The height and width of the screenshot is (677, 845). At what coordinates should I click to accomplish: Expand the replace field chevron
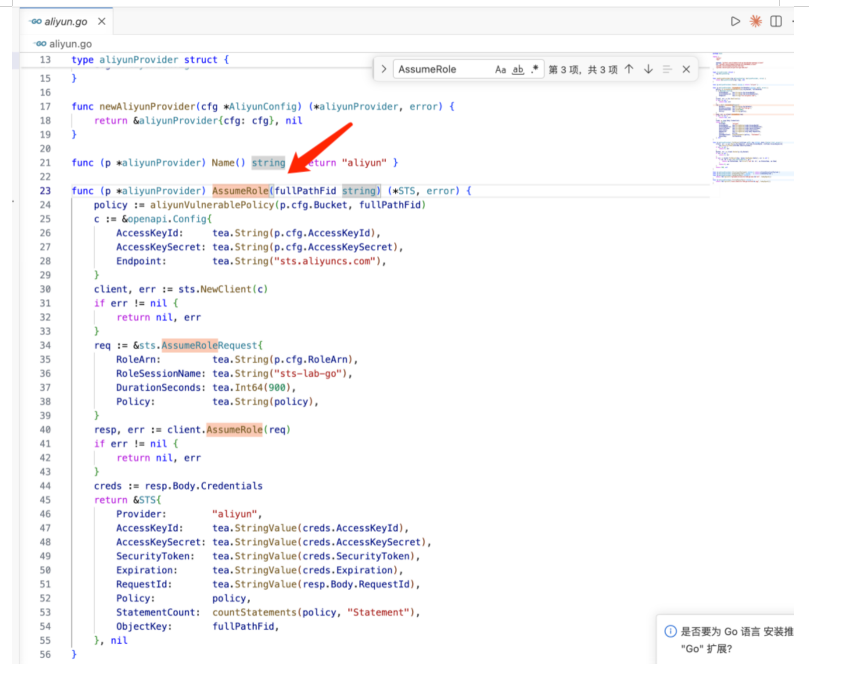click(384, 69)
